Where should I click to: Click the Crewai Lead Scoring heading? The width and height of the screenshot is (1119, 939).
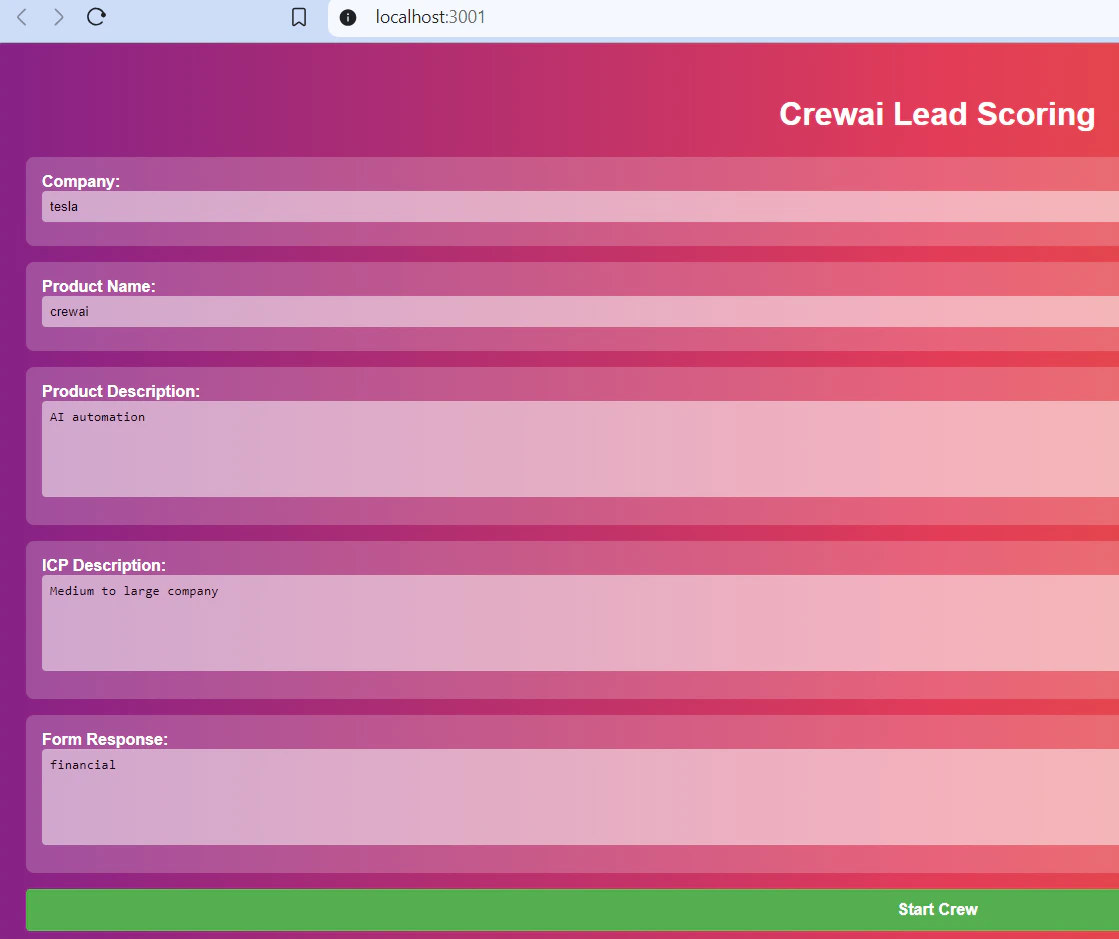(x=937, y=113)
